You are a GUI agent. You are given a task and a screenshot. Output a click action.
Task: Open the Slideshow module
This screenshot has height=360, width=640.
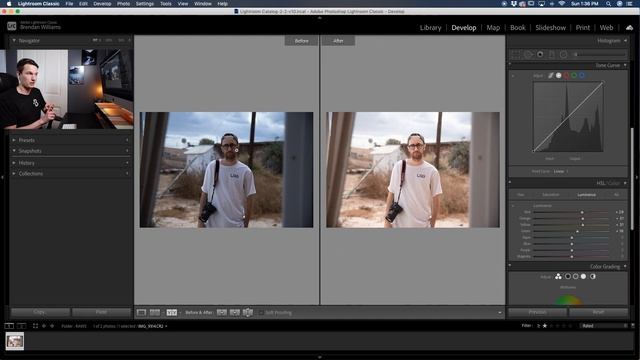pyautogui.click(x=551, y=28)
